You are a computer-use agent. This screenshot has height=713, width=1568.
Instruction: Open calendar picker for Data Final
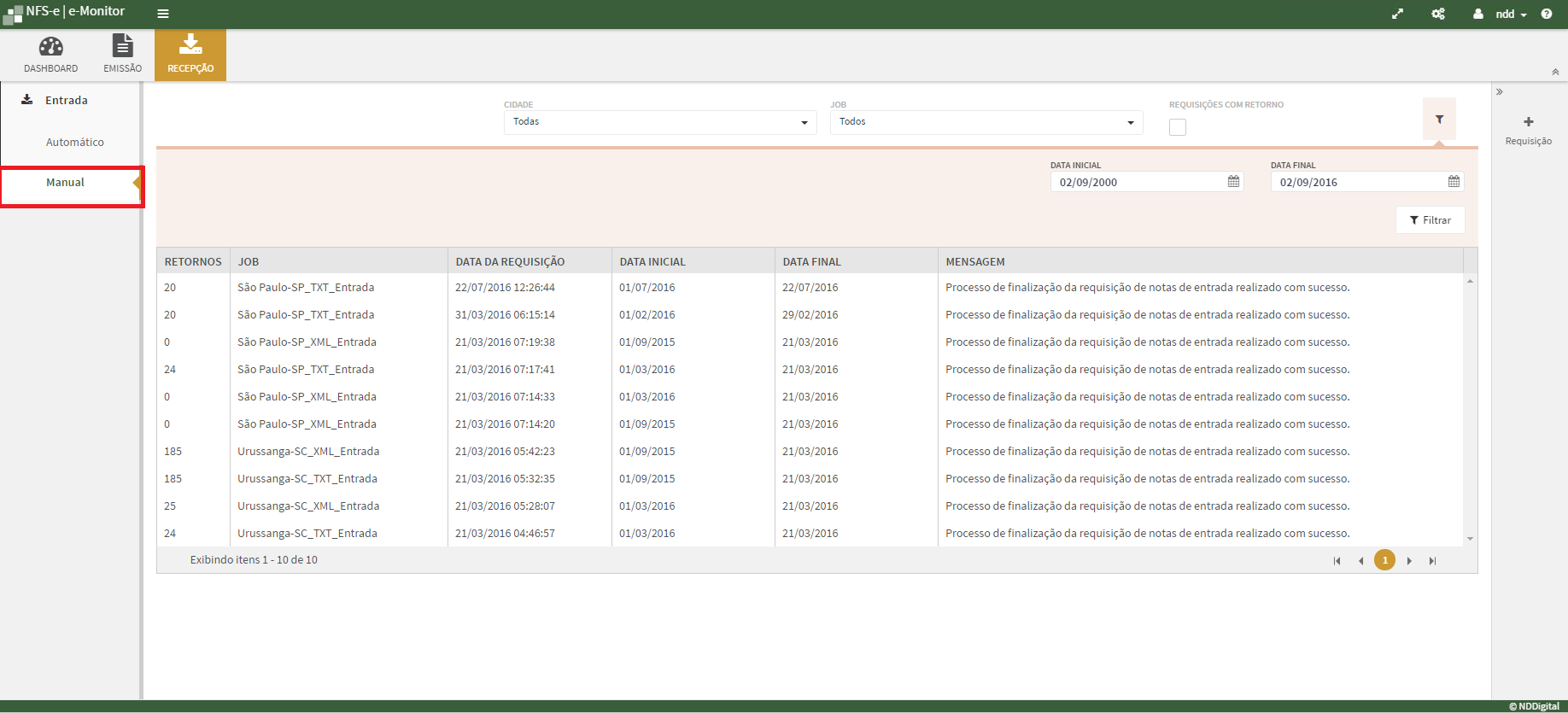[1454, 182]
